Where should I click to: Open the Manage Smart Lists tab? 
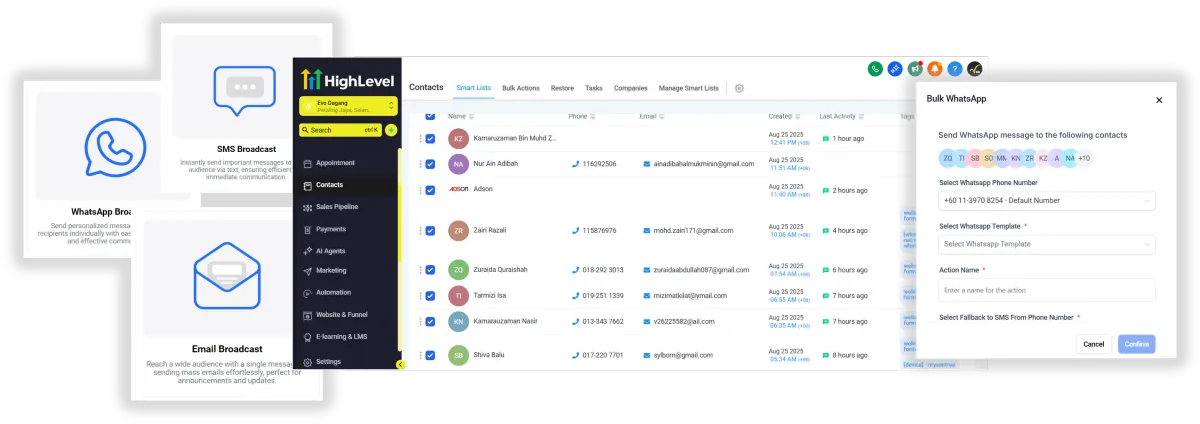pyautogui.click(x=689, y=88)
